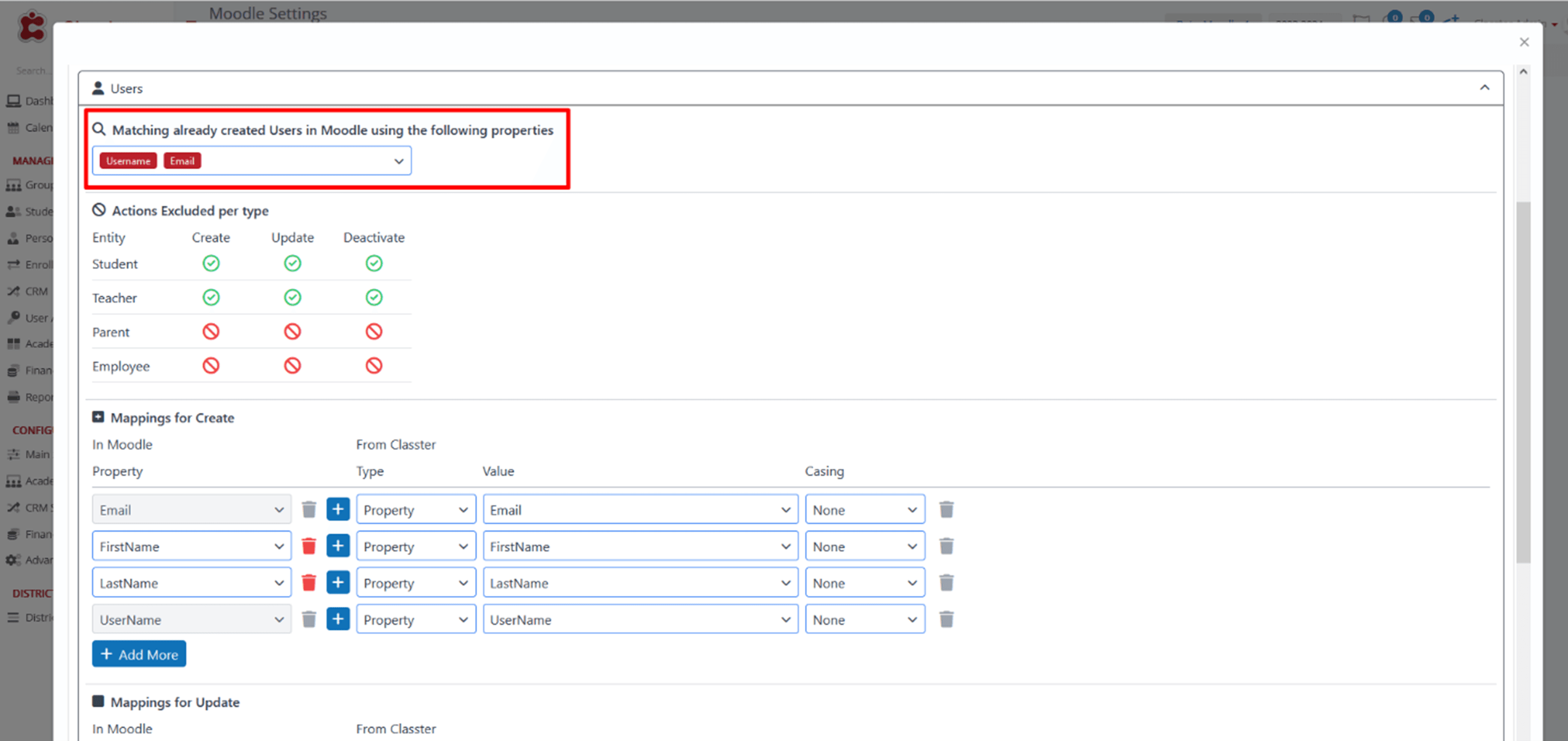Toggle Parent Create excluded icon
Image resolution: width=1568 pixels, height=741 pixels.
click(x=211, y=332)
